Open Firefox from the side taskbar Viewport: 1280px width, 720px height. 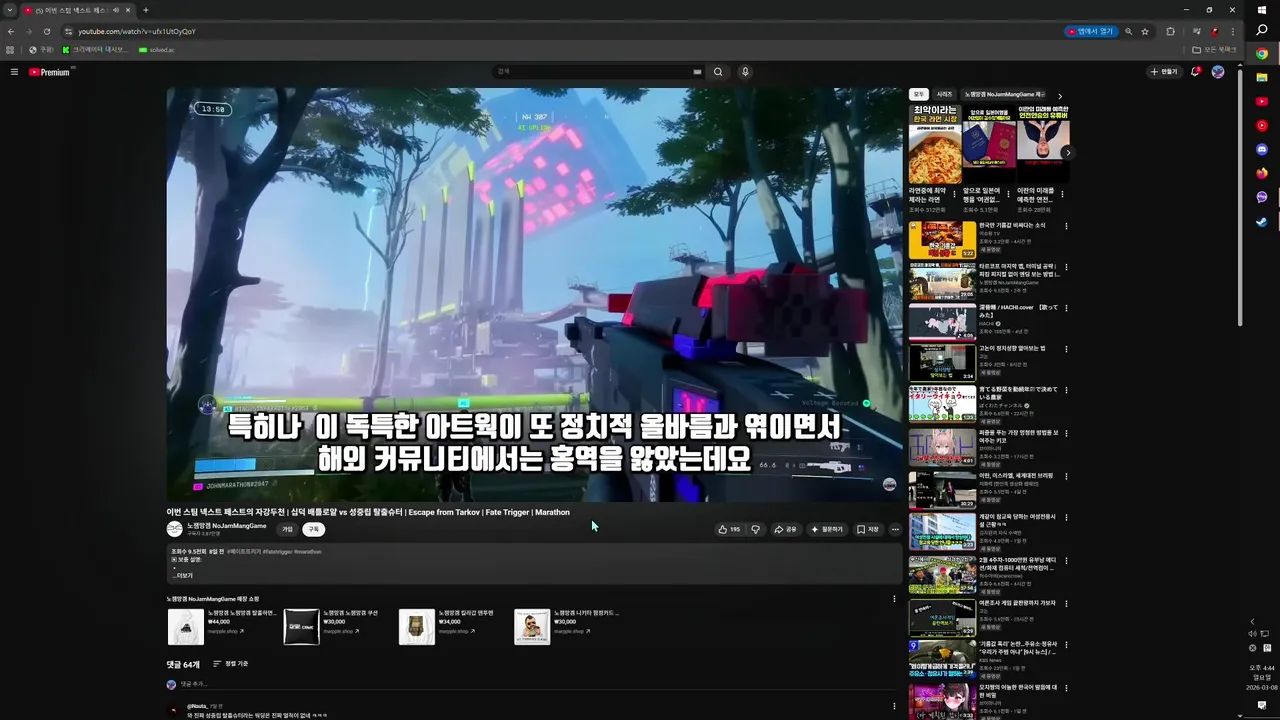pos(1262,173)
